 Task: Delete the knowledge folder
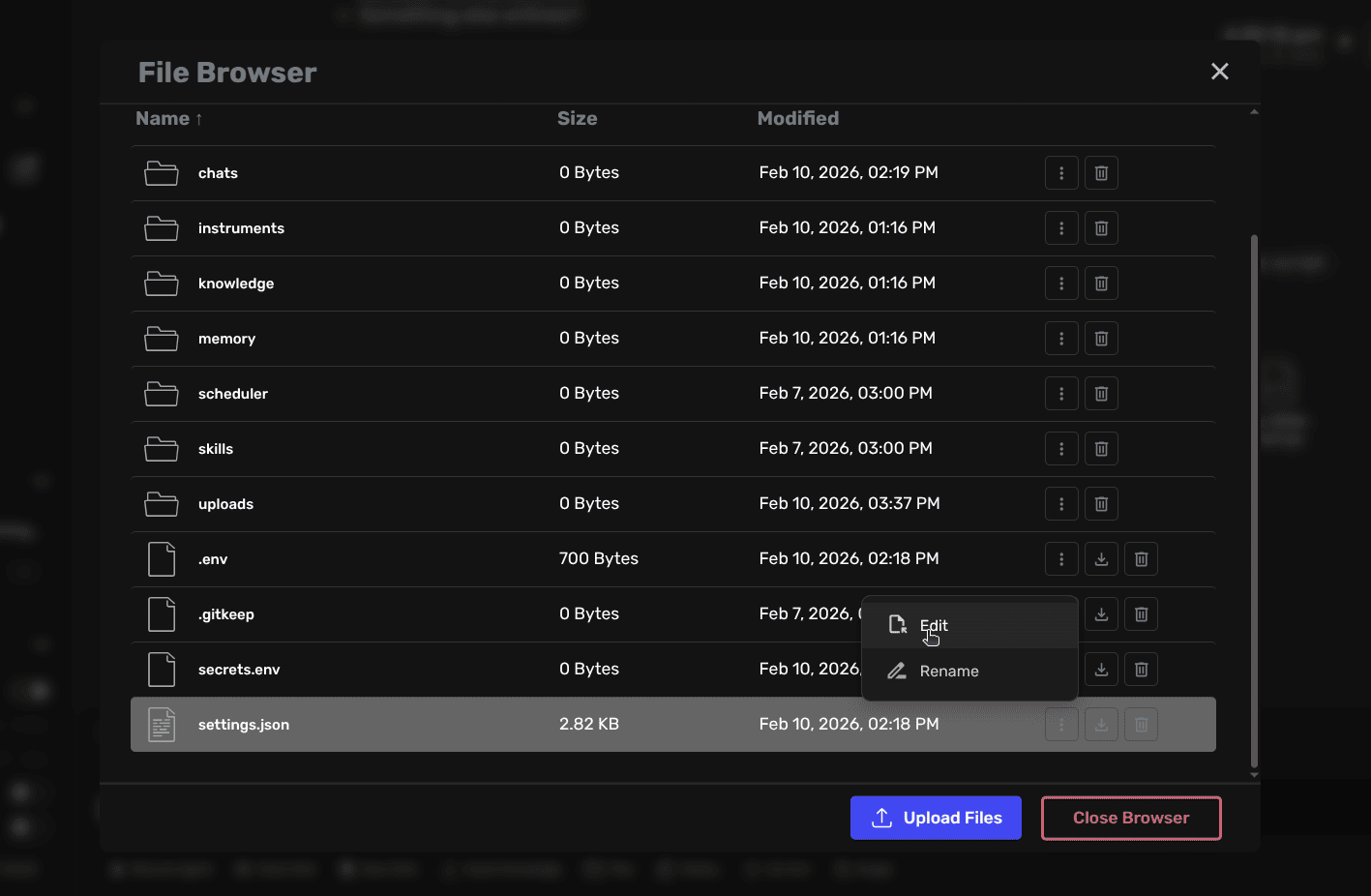1101,284
